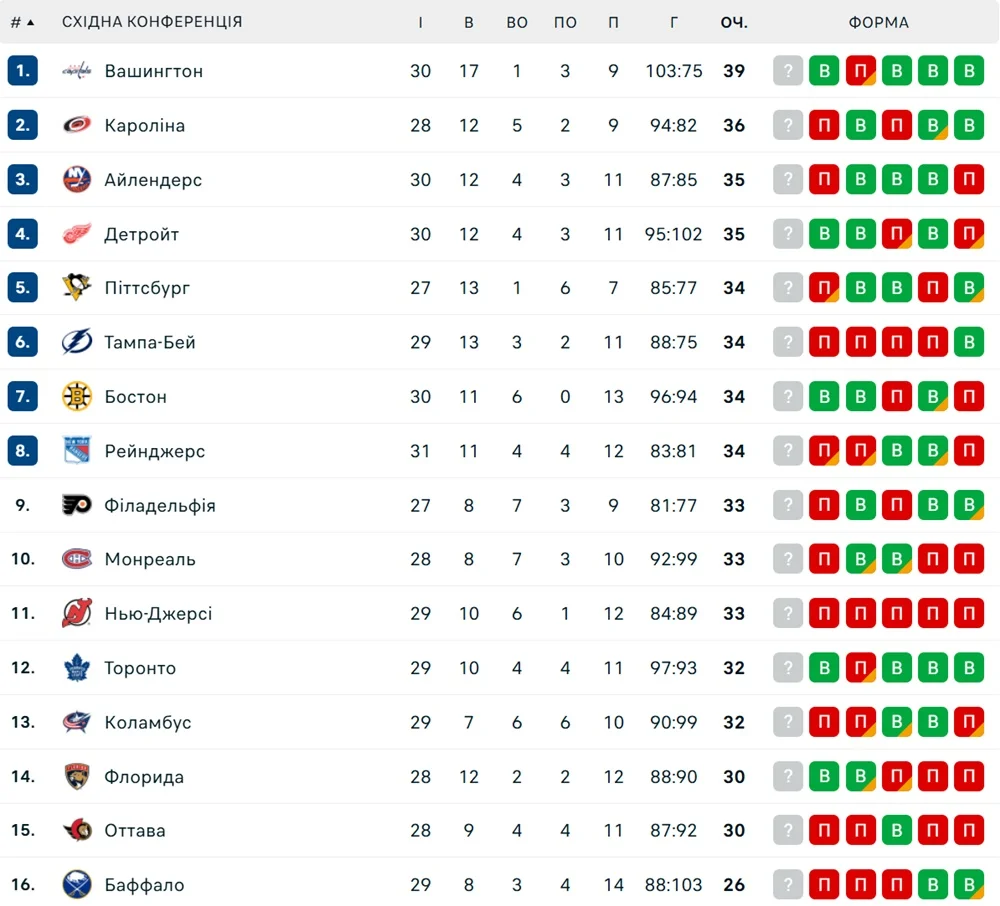Sort by the Г goals column header
This screenshot has height=906, width=1000.
674,22
